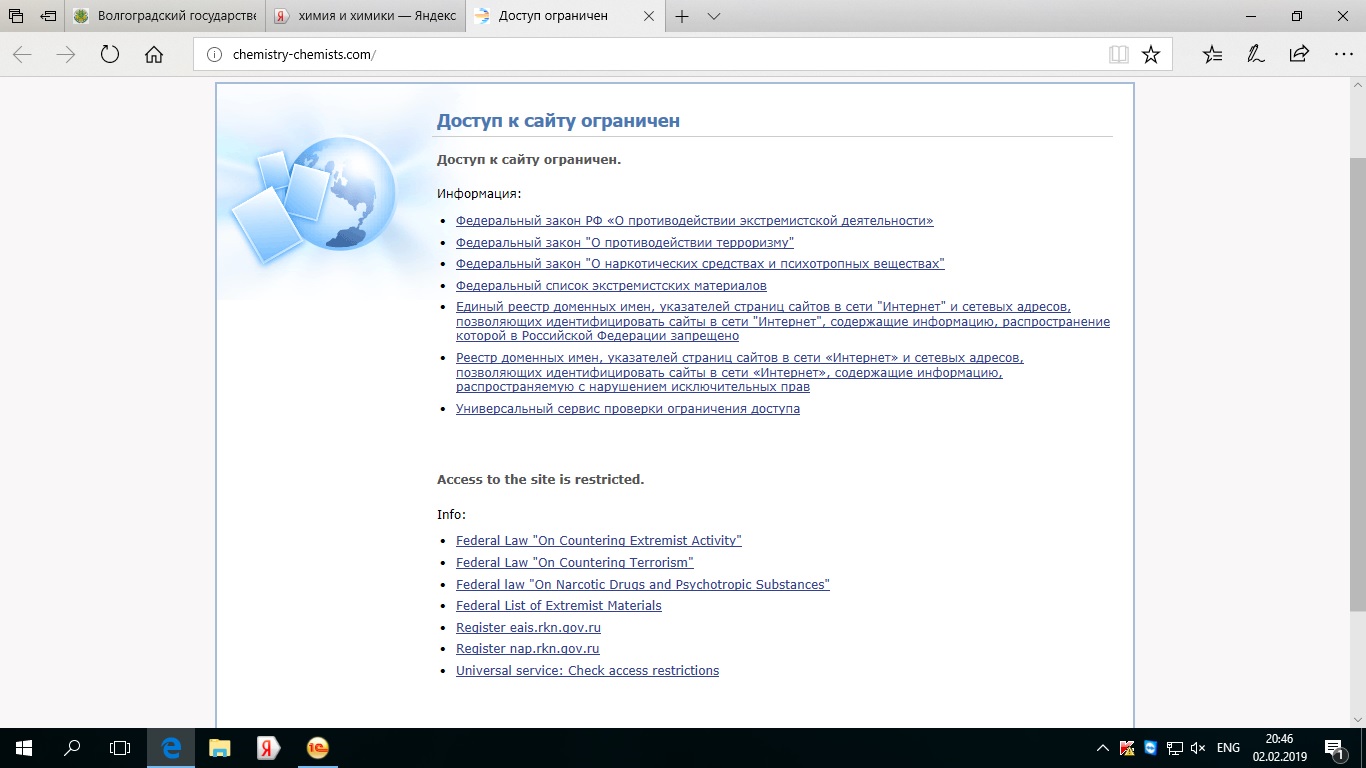
Task: Open Settings and more ellipsis menu
Action: [1343, 55]
